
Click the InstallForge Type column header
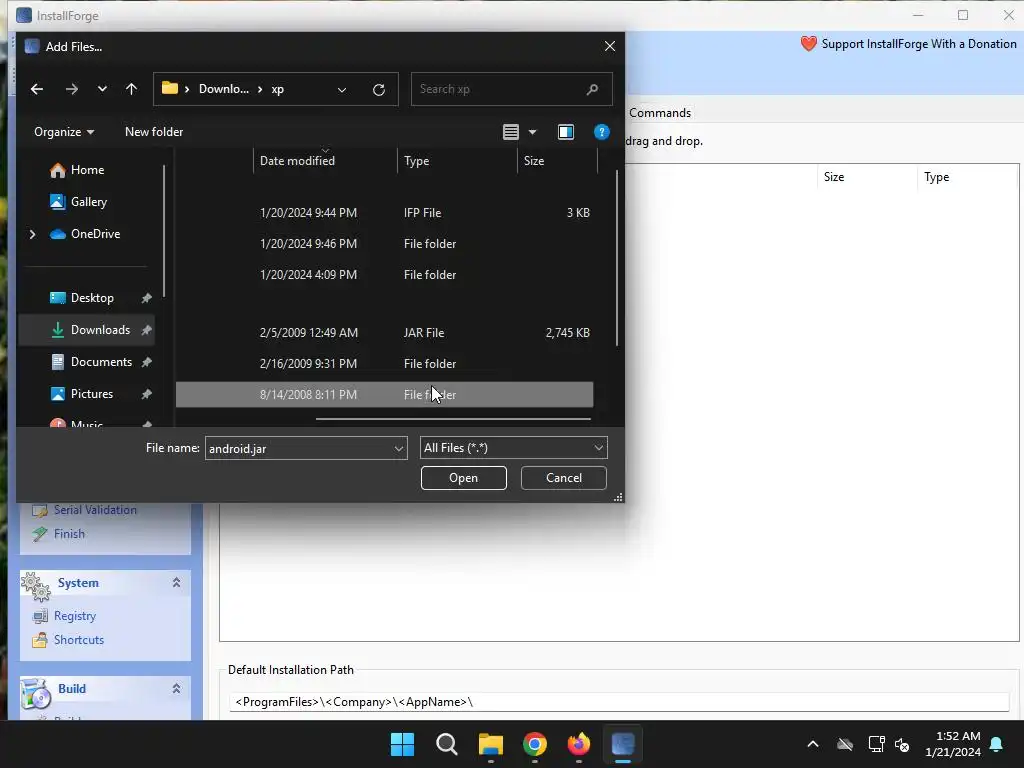968,177
